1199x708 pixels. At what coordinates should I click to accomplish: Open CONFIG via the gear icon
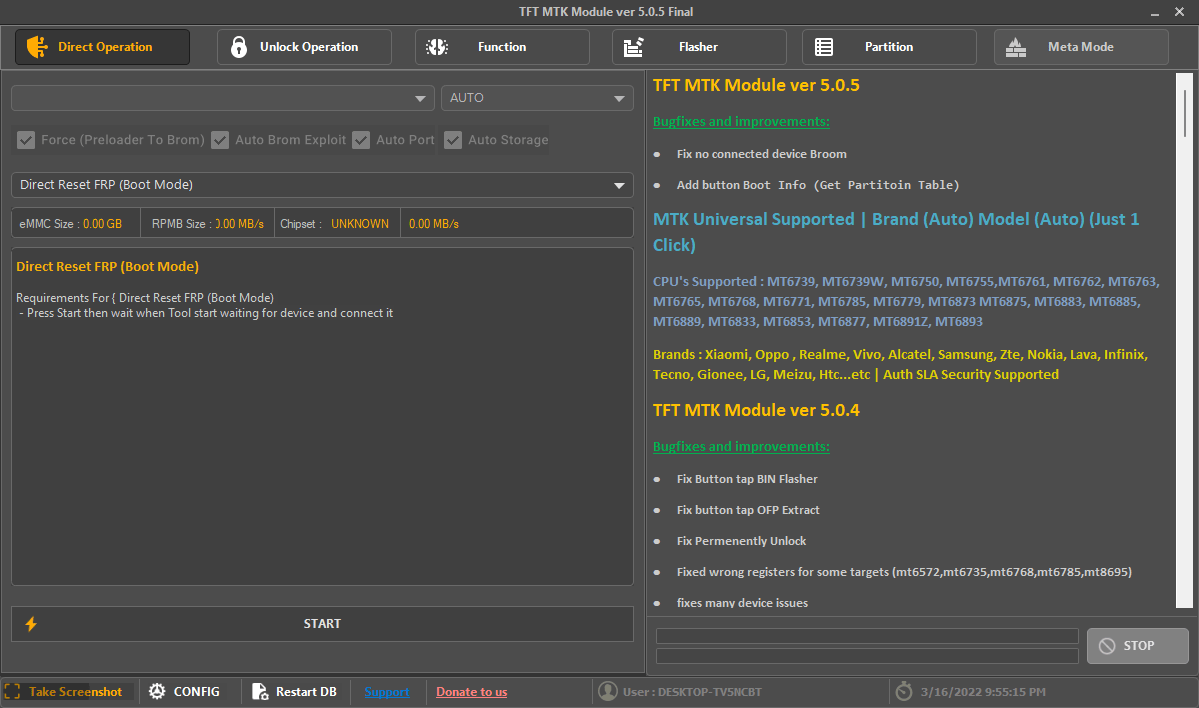click(157, 691)
